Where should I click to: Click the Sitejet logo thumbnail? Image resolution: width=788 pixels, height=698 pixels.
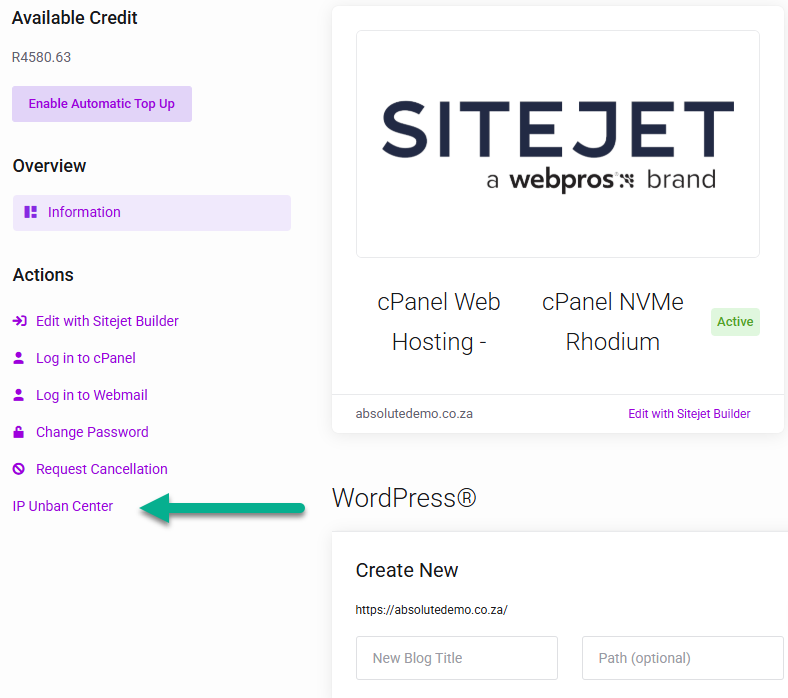(558, 144)
